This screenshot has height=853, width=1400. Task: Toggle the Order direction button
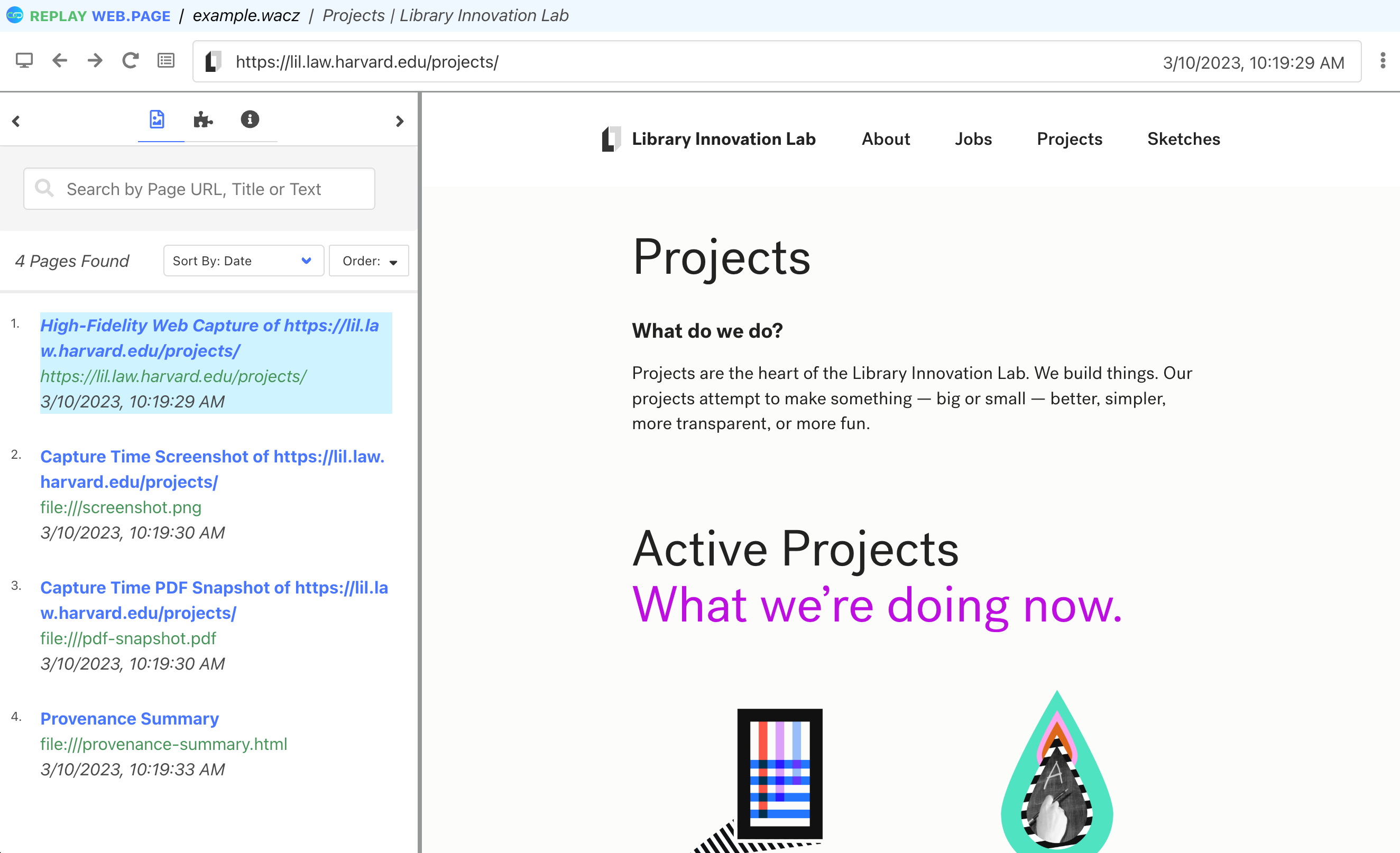[369, 261]
